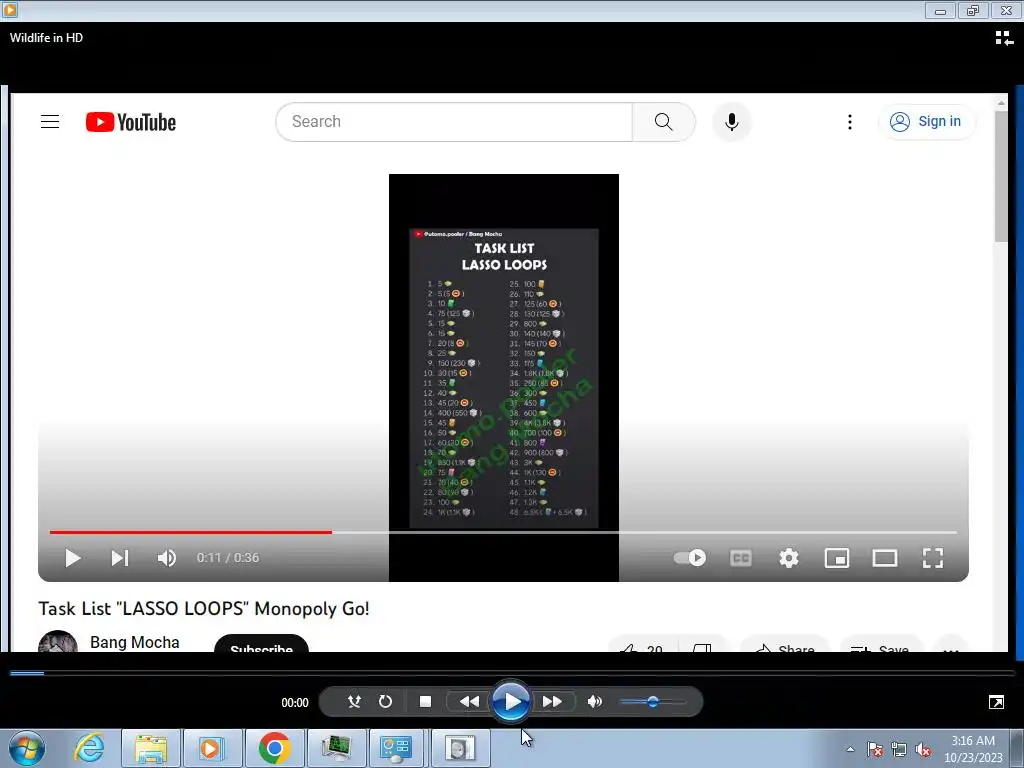The width and height of the screenshot is (1024, 768).
Task: Click the YouTube page scrollbar thumb
Action: 1001,176
